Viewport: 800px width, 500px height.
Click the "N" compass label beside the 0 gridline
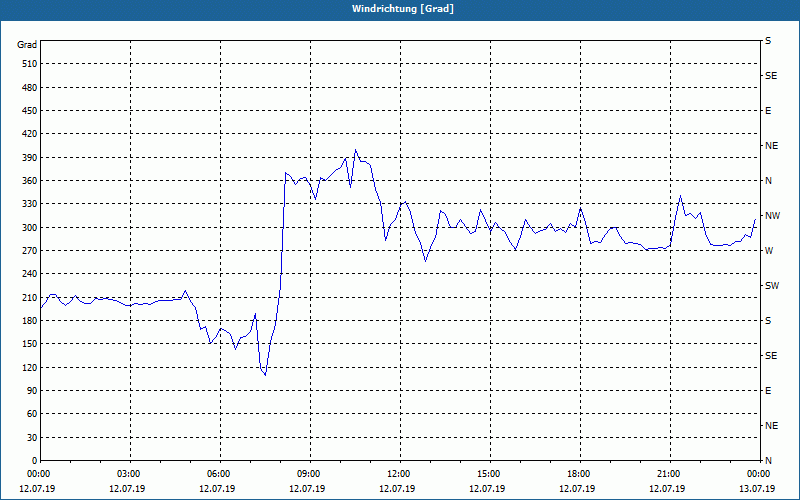(x=768, y=461)
